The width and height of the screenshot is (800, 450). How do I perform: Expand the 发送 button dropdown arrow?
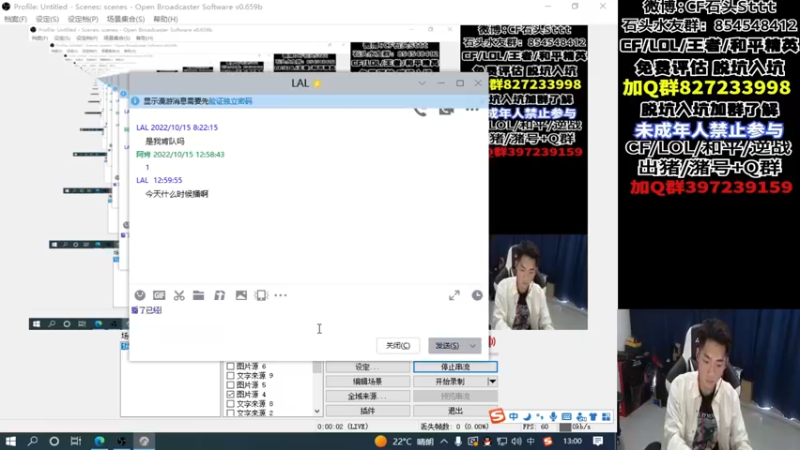(473, 346)
